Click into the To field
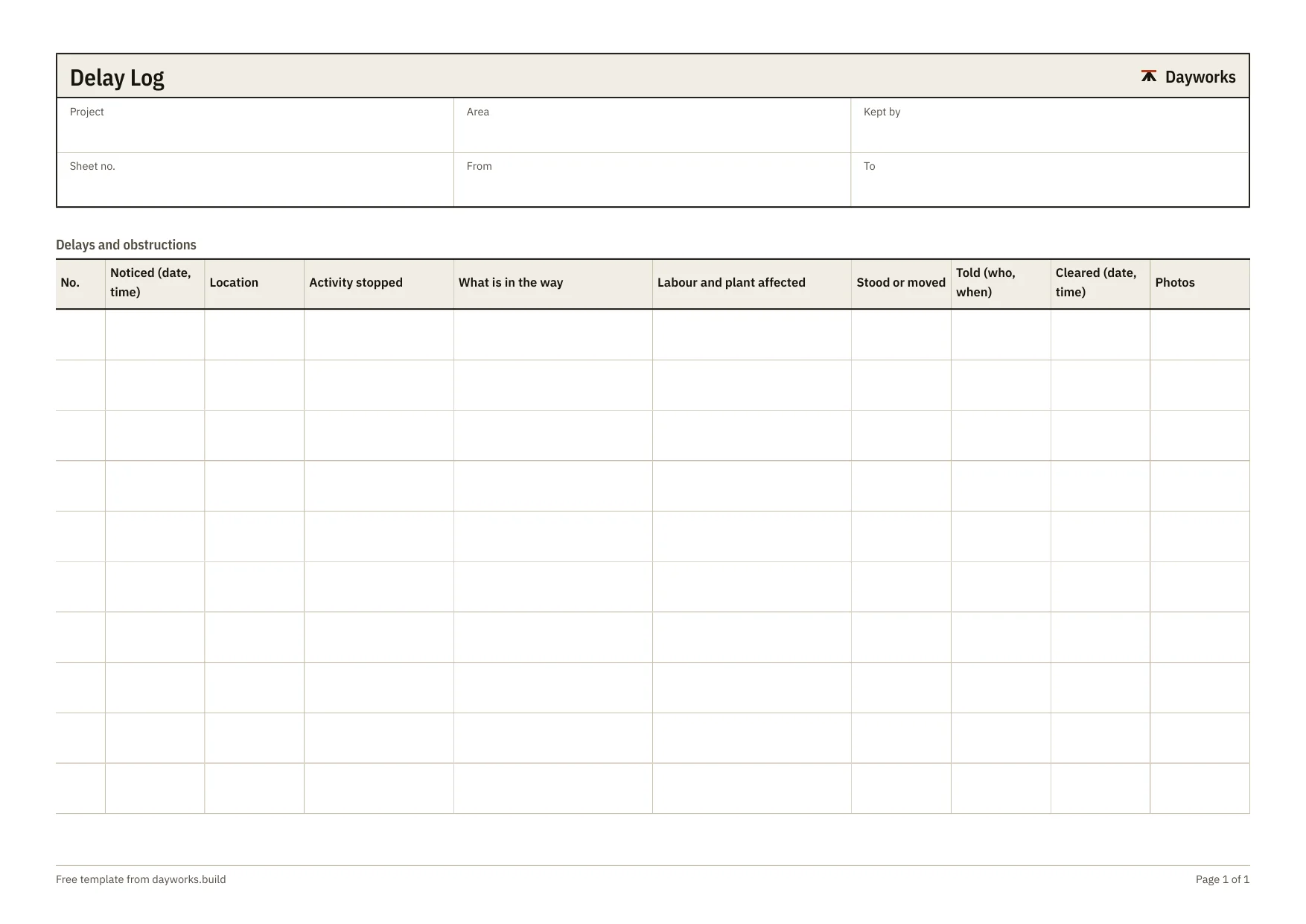This screenshot has height=924, width=1306. click(1050, 179)
